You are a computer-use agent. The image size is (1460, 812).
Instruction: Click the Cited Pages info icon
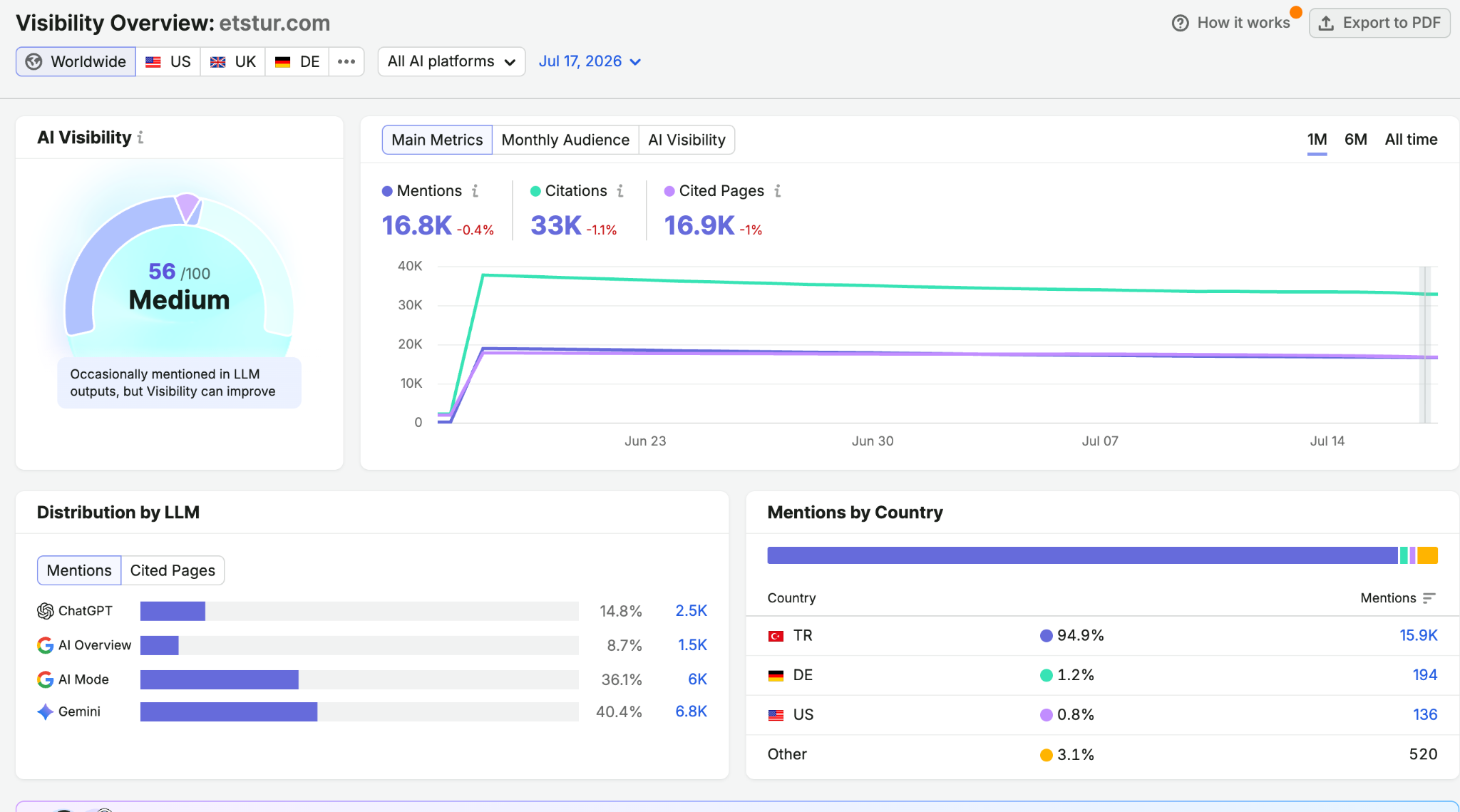pyautogui.click(x=778, y=191)
